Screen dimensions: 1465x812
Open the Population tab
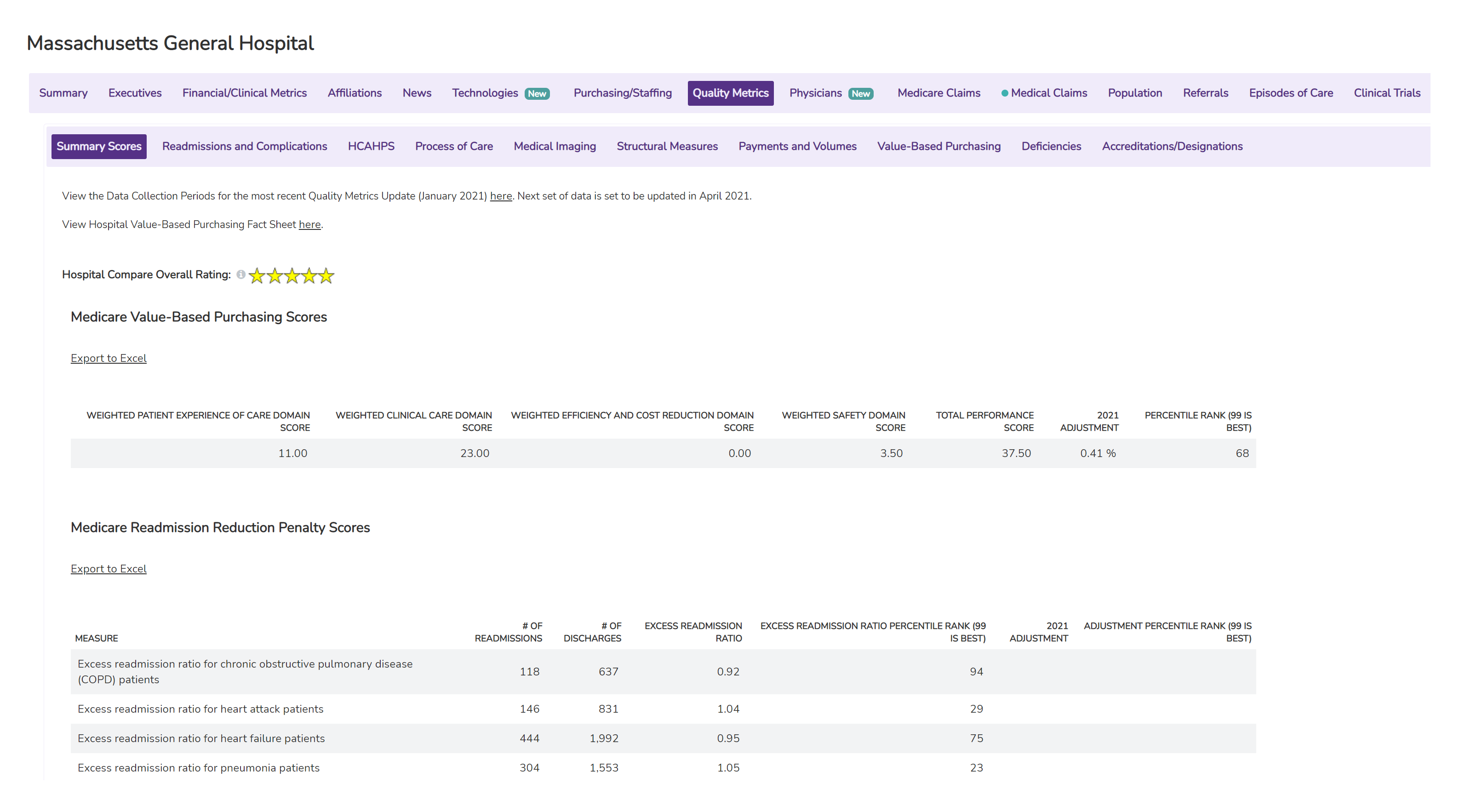tap(1134, 93)
